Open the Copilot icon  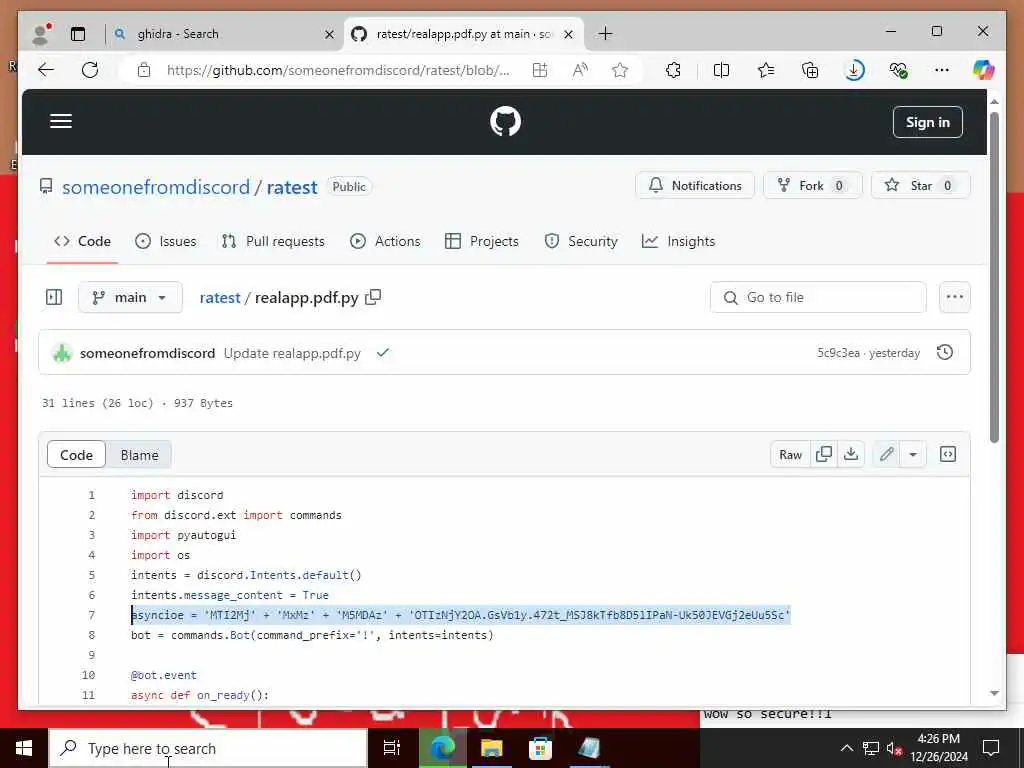(x=984, y=70)
